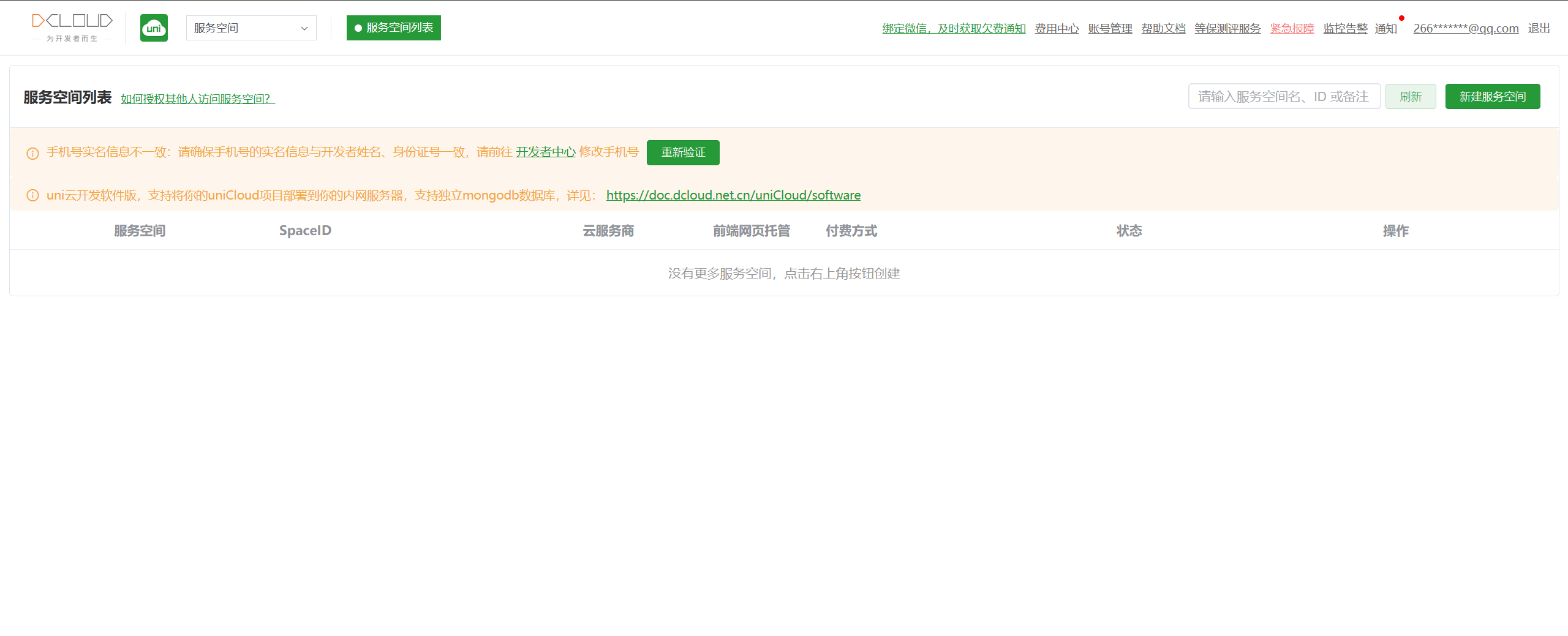
Task: Click 退出 to log out
Action: click(1539, 29)
